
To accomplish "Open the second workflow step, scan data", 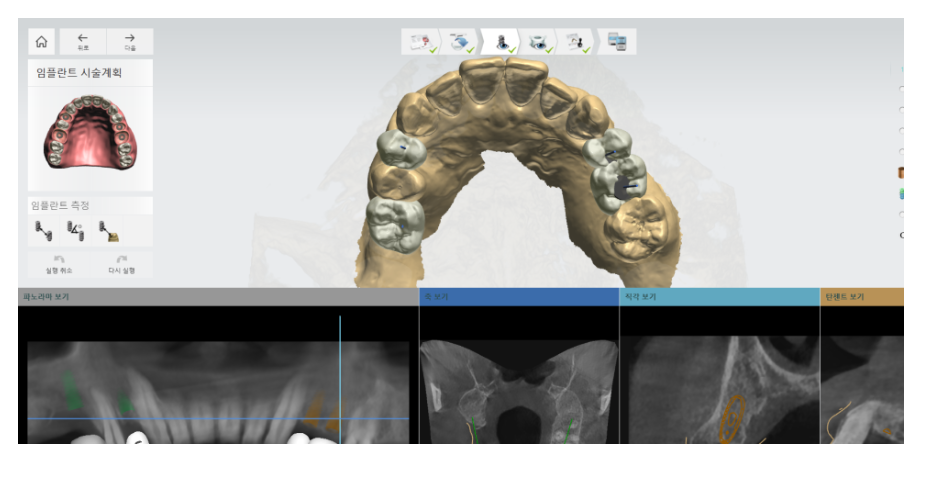I will [462, 42].
